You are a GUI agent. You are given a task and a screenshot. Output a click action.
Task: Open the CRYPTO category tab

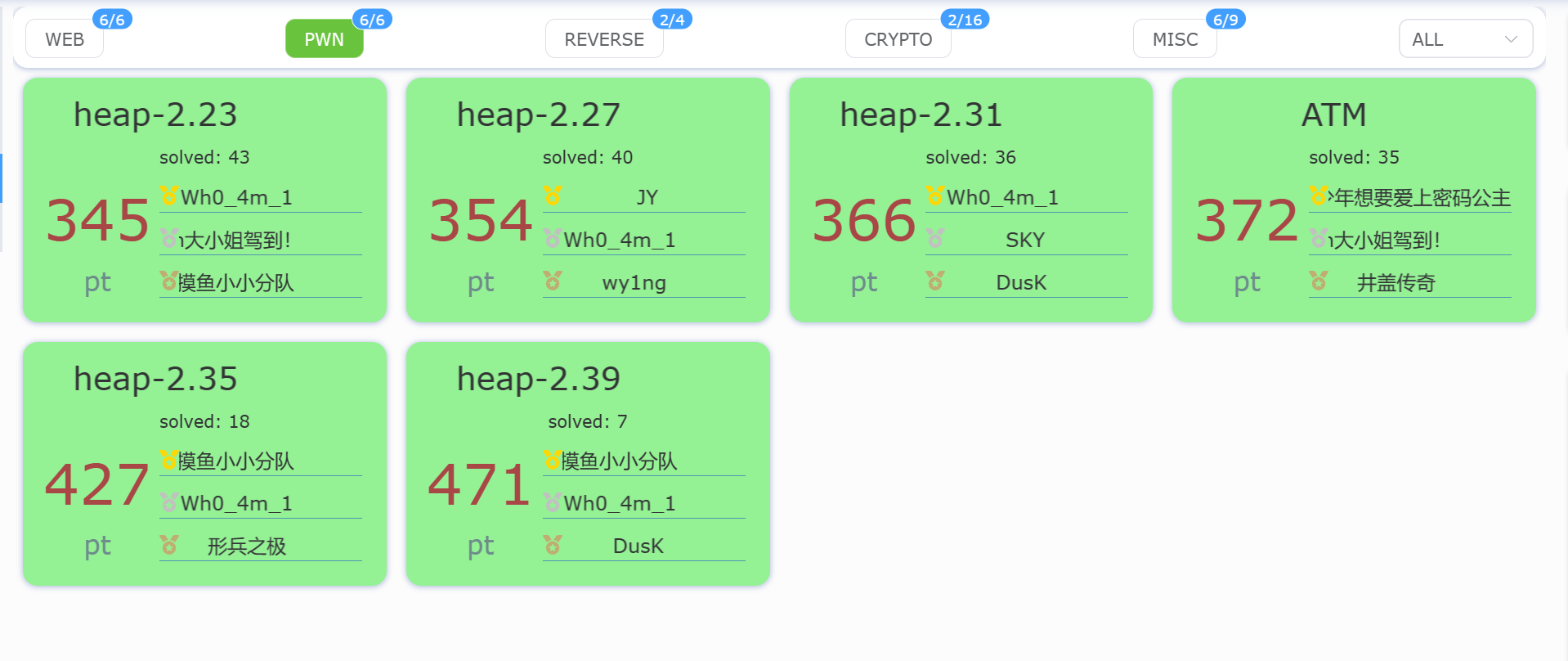tap(898, 39)
